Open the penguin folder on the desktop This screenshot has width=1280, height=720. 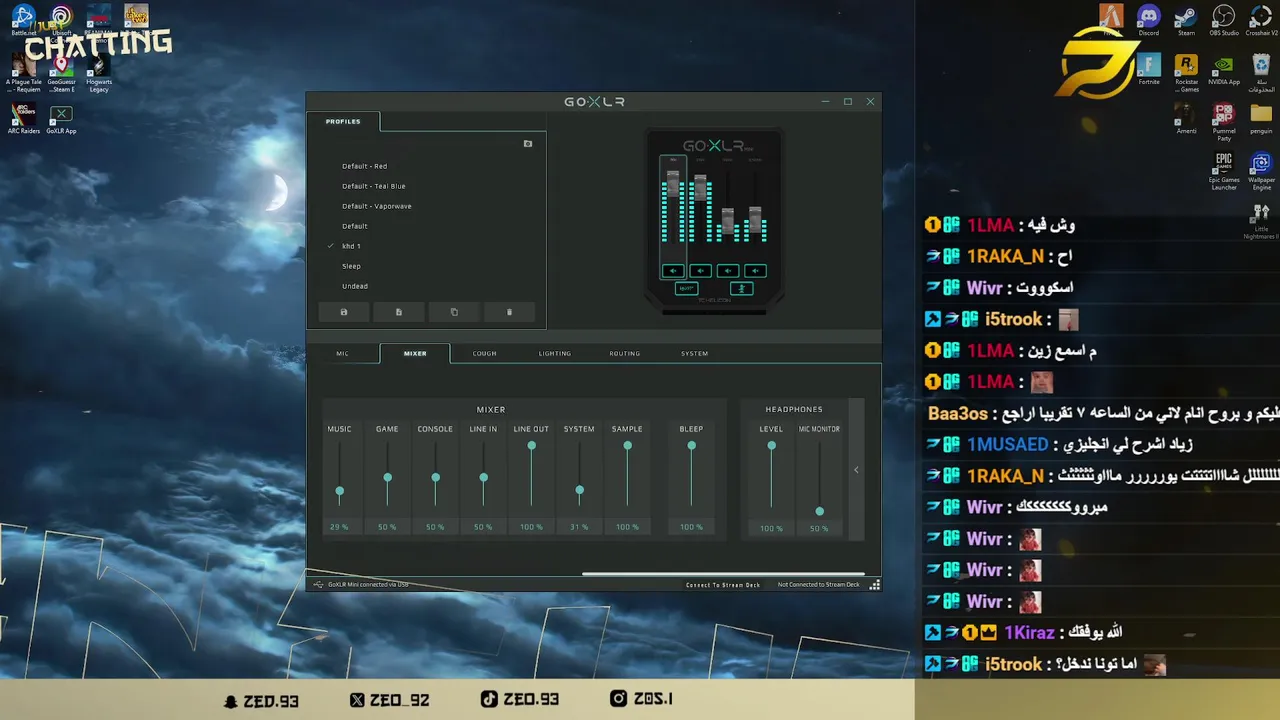[x=1261, y=118]
